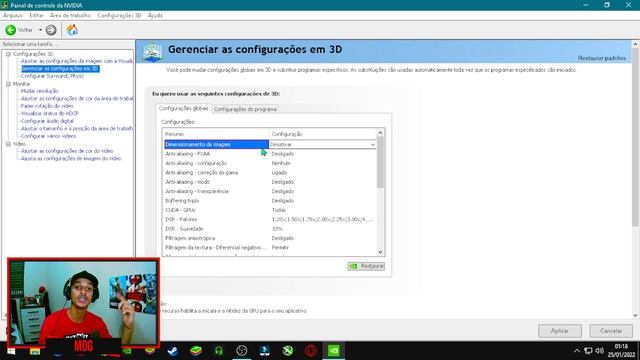The height and width of the screenshot is (360, 640).
Task: Open the red circular app in taskbar
Action: pyautogui.click(x=311, y=351)
